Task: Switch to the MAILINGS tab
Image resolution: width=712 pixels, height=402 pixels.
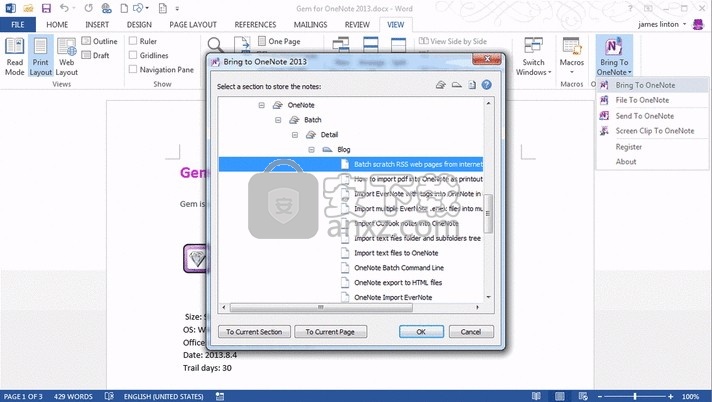Action: point(311,25)
